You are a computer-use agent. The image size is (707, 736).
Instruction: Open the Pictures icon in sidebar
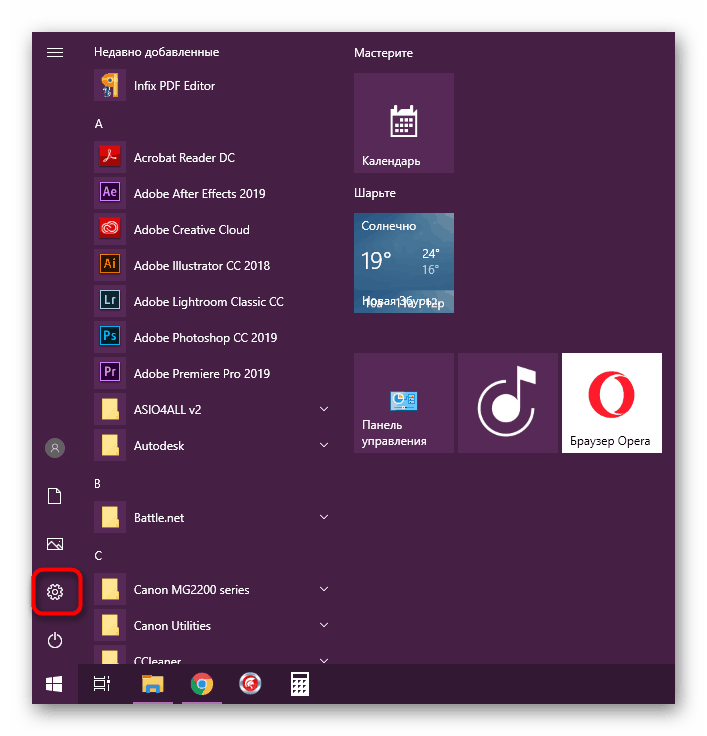tap(55, 544)
